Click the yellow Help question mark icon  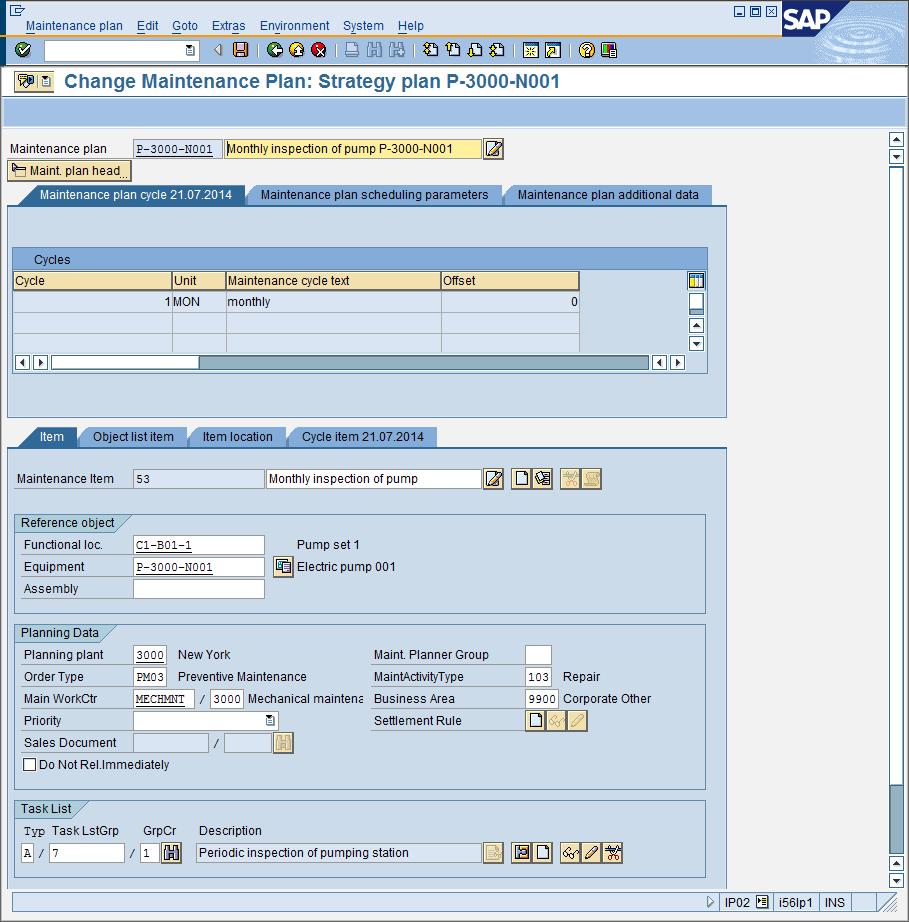tap(586, 50)
